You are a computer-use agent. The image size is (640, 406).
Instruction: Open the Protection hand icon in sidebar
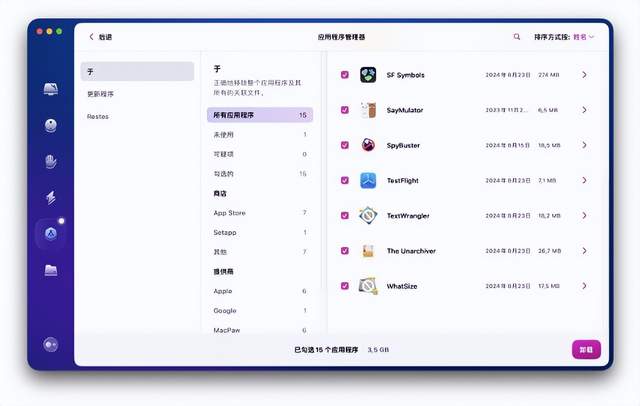pyautogui.click(x=51, y=162)
